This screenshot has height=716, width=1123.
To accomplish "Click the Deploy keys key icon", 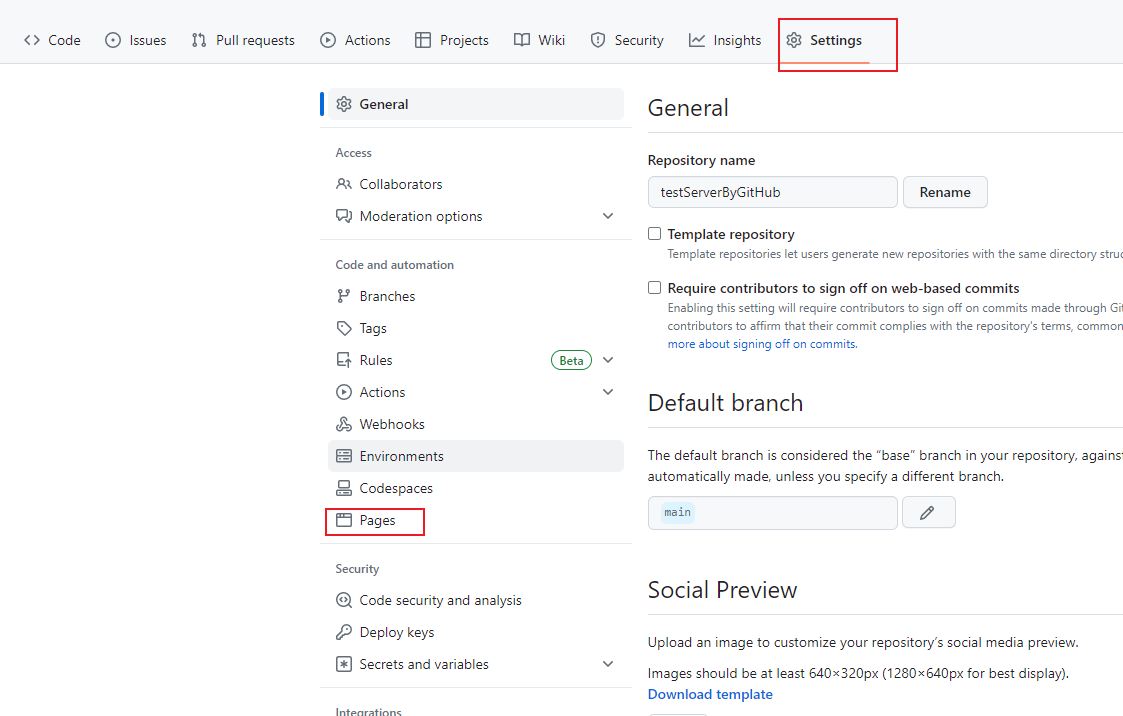I will tap(344, 632).
